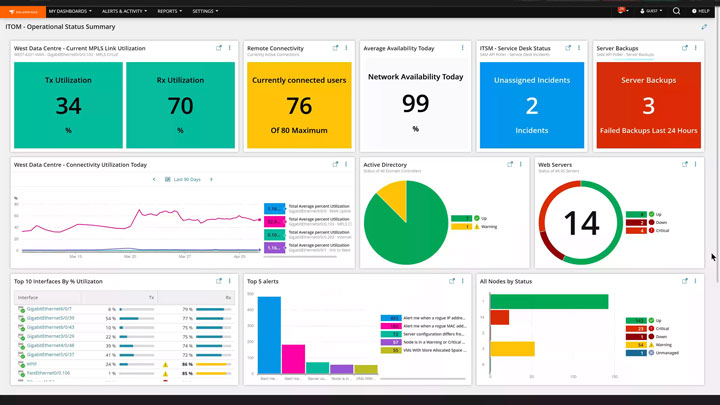Toggle All Nodes Warning legend entry
Image resolution: width=720 pixels, height=405 pixels.
pyautogui.click(x=649, y=345)
